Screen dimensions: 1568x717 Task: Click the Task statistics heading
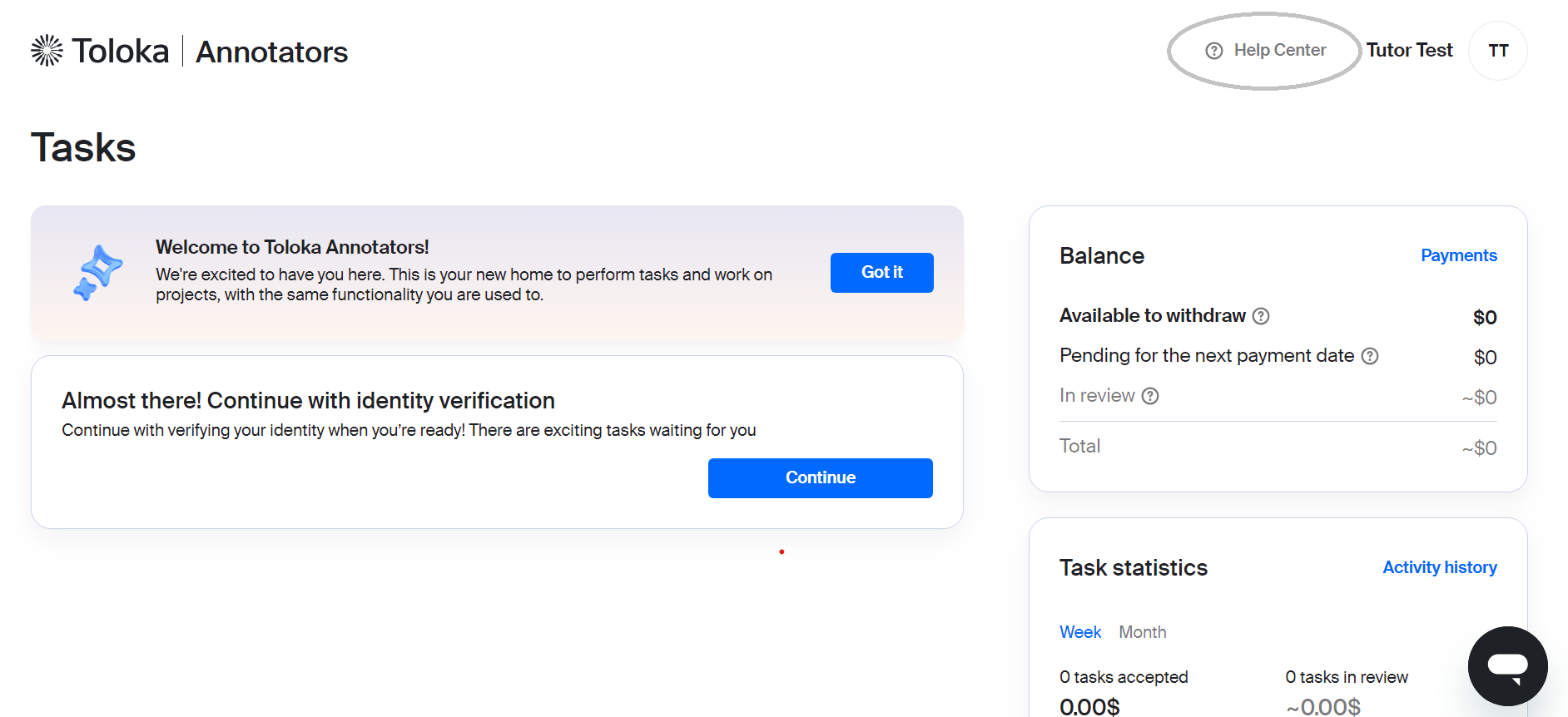point(1134,568)
